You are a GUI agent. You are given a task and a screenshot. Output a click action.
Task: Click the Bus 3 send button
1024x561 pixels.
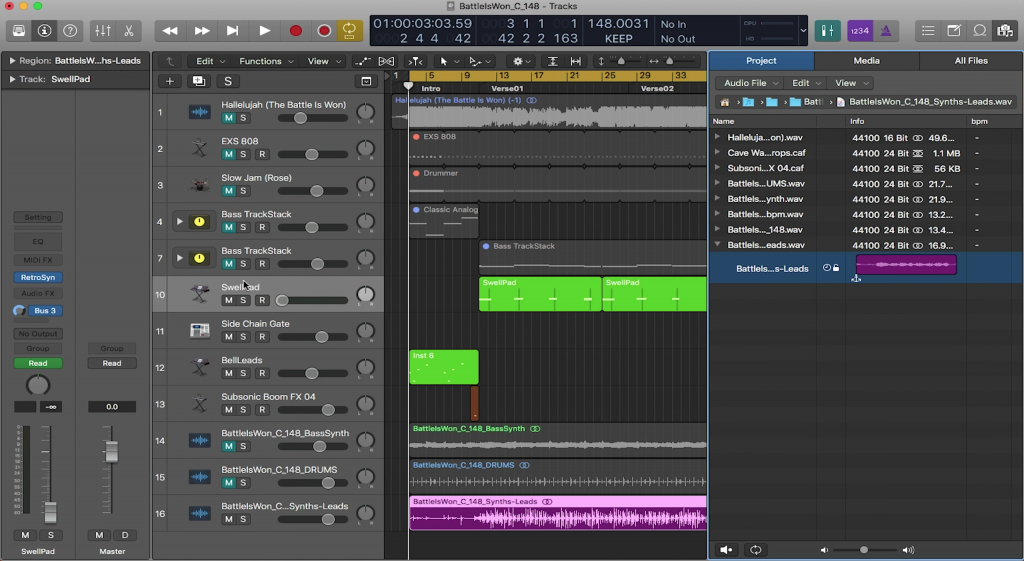45,311
